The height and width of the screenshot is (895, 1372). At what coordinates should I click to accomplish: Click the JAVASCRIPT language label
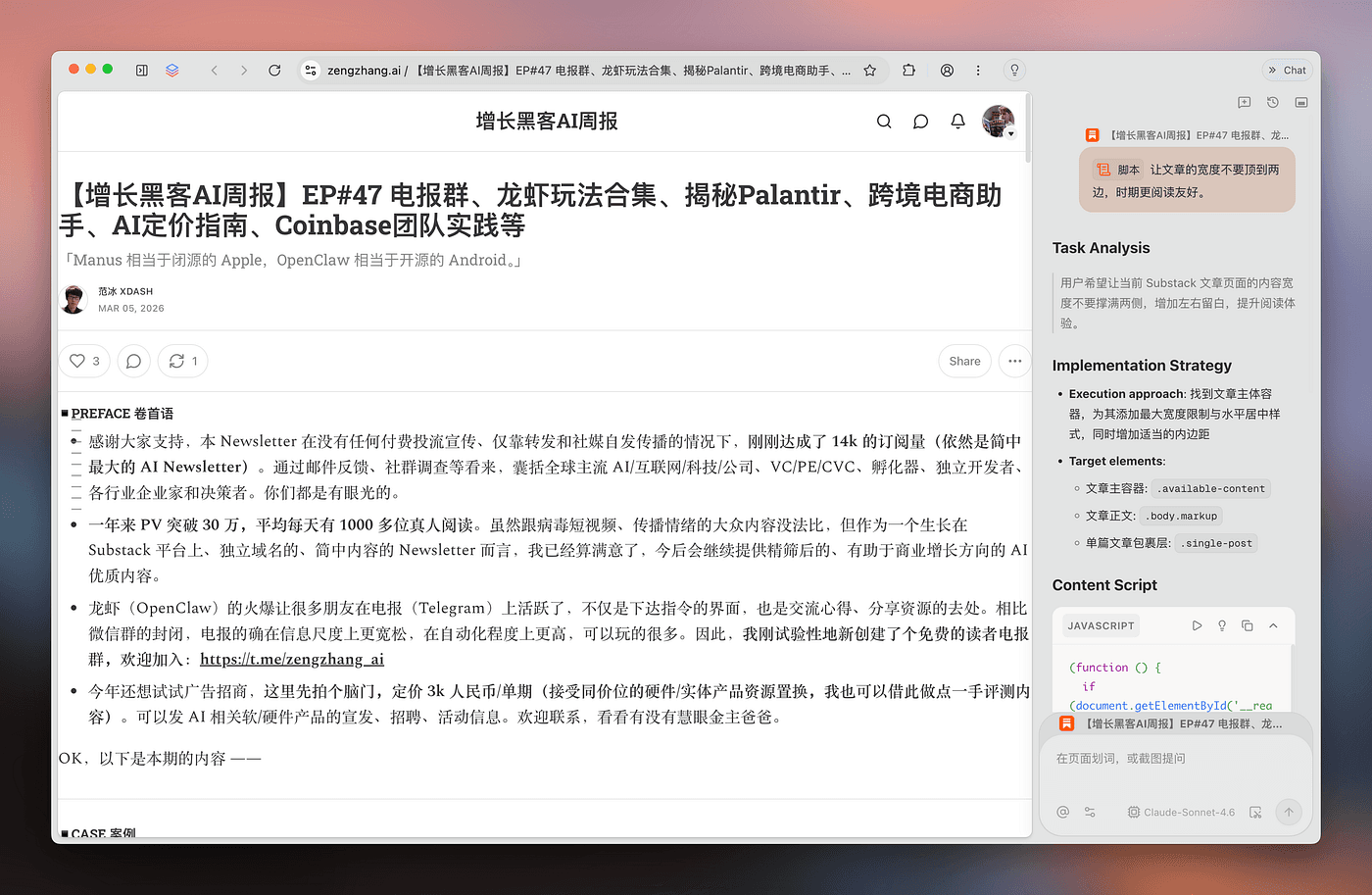pos(1101,625)
